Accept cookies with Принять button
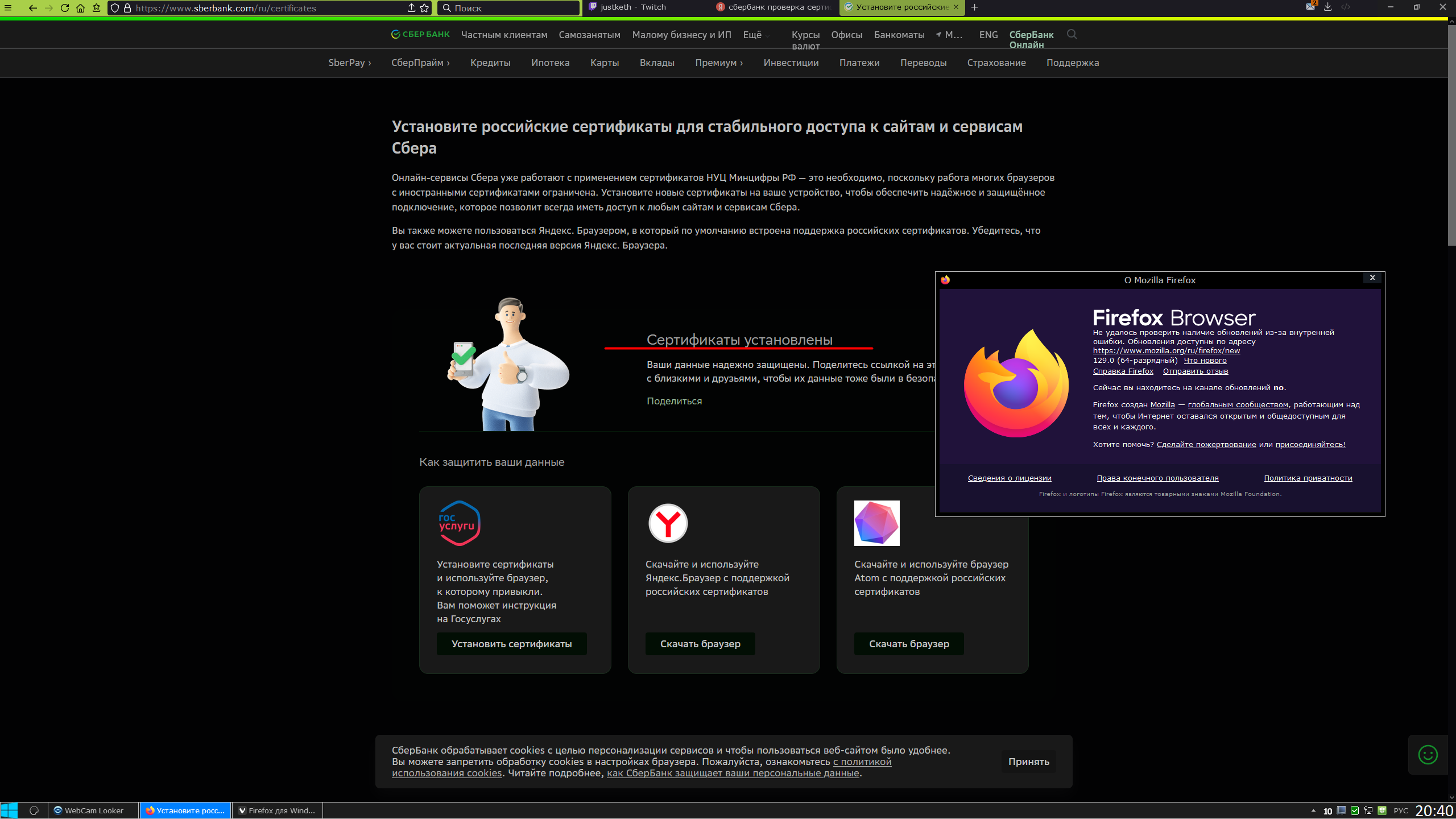1456x819 pixels. (1028, 762)
